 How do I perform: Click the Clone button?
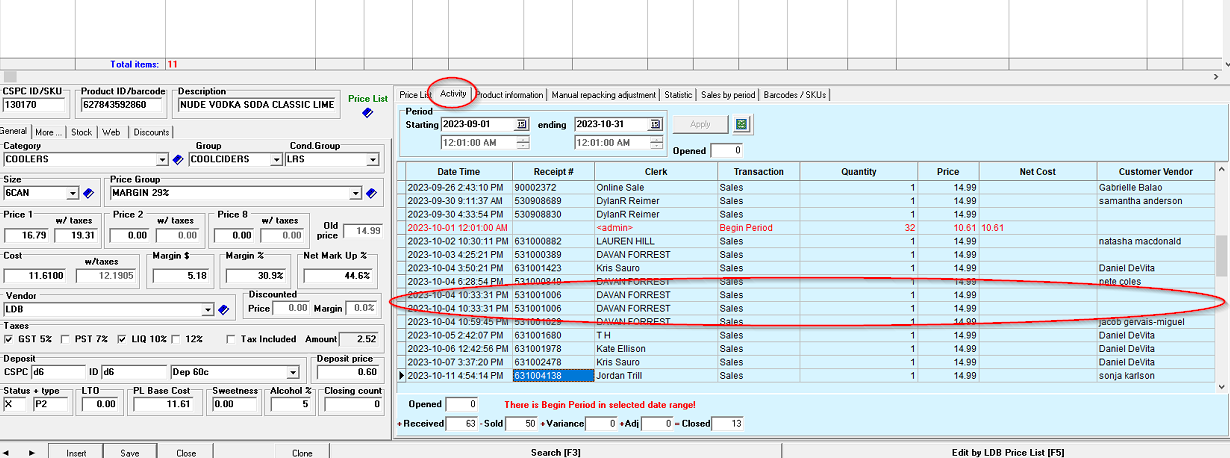pyautogui.click(x=301, y=452)
